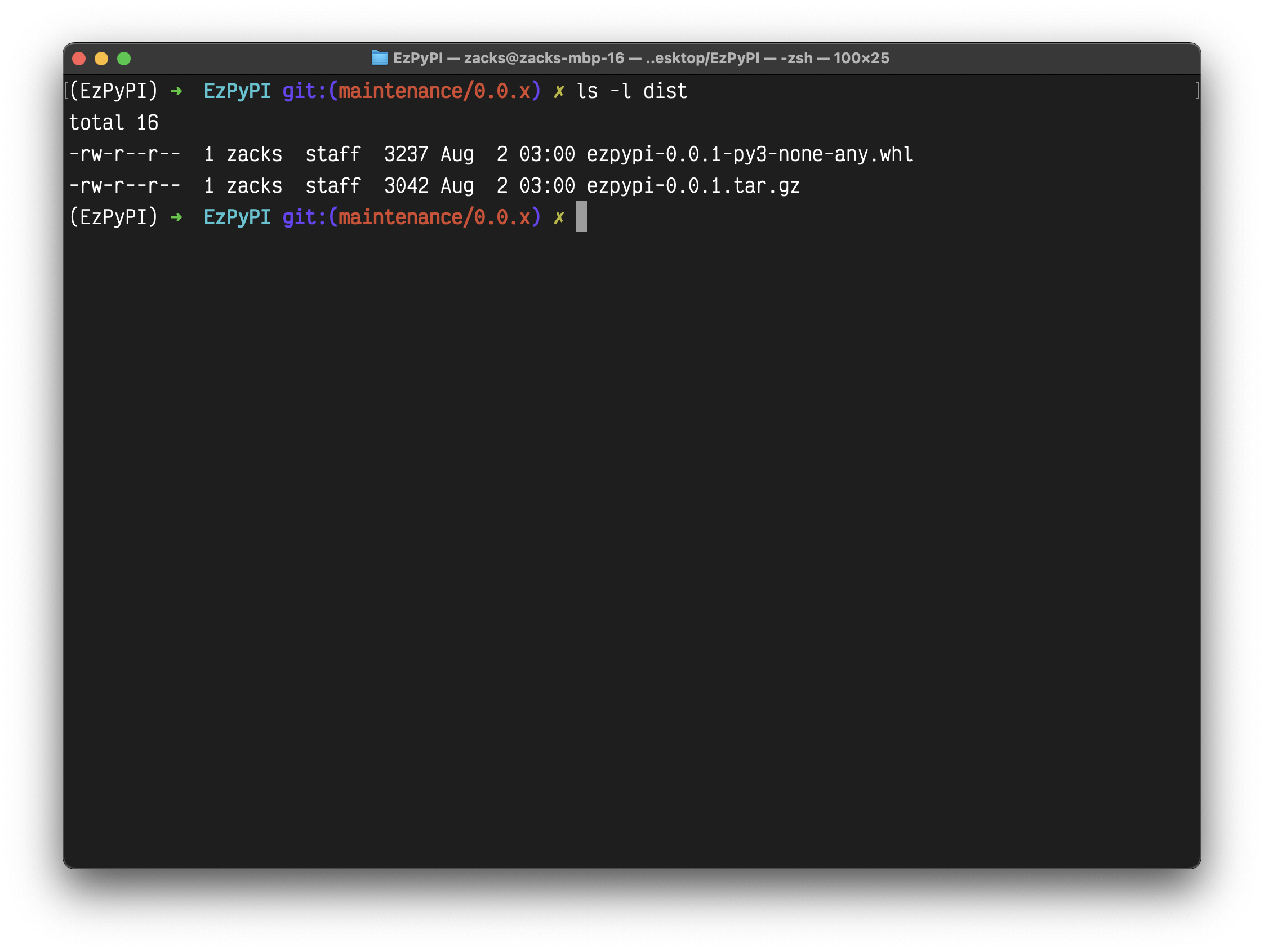The width and height of the screenshot is (1264, 952).
Task: Click the 'ls -l dist' command text
Action: pyautogui.click(x=631, y=91)
